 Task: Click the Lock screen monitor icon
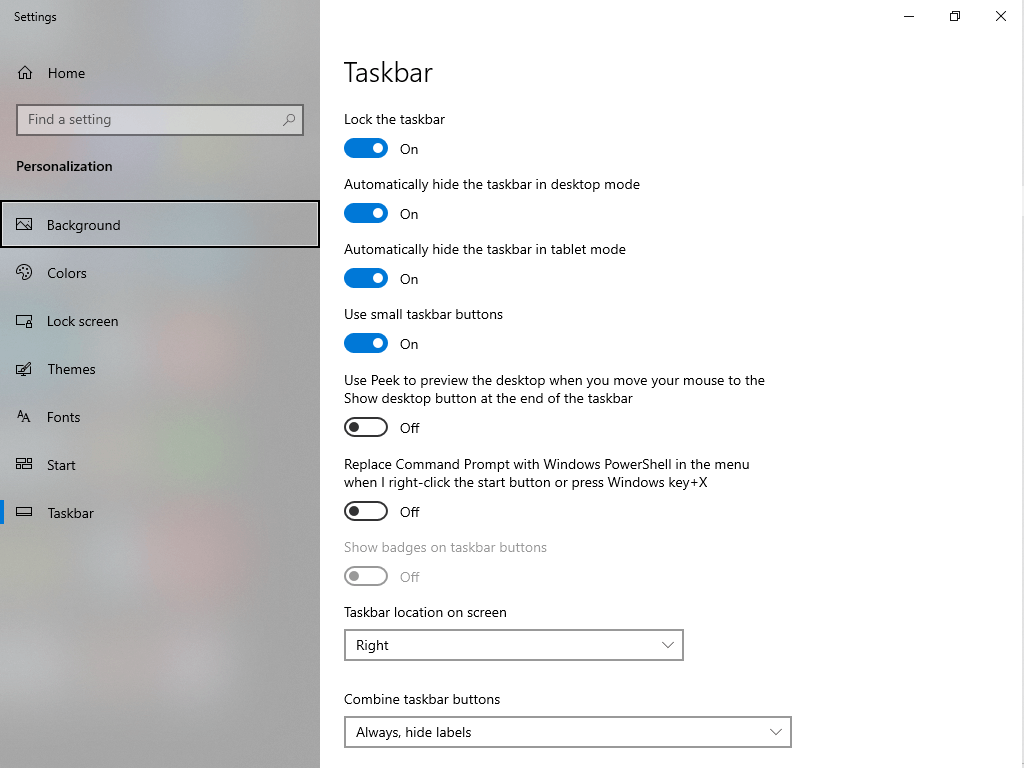click(x=24, y=321)
